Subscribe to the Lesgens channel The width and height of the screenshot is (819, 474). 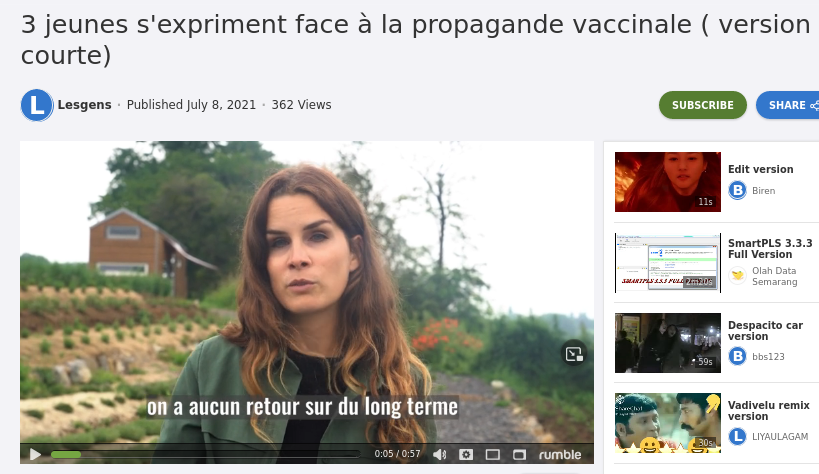pyautogui.click(x=703, y=105)
